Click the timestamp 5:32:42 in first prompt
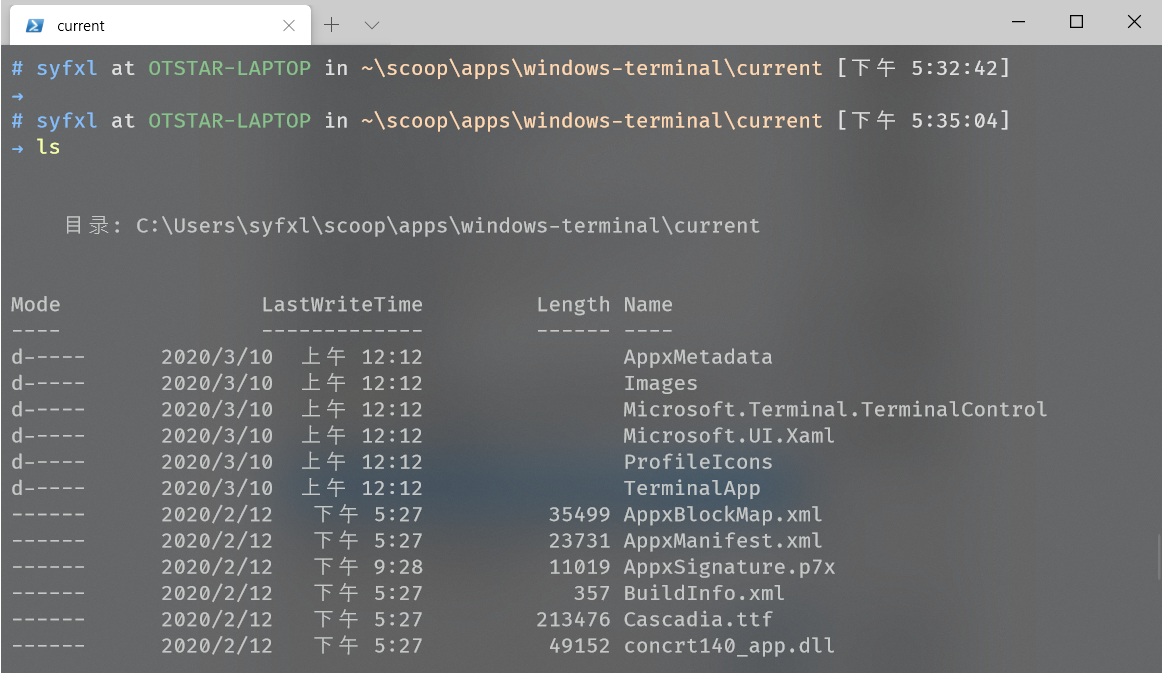Viewport: 1162px width, 673px height. point(954,68)
